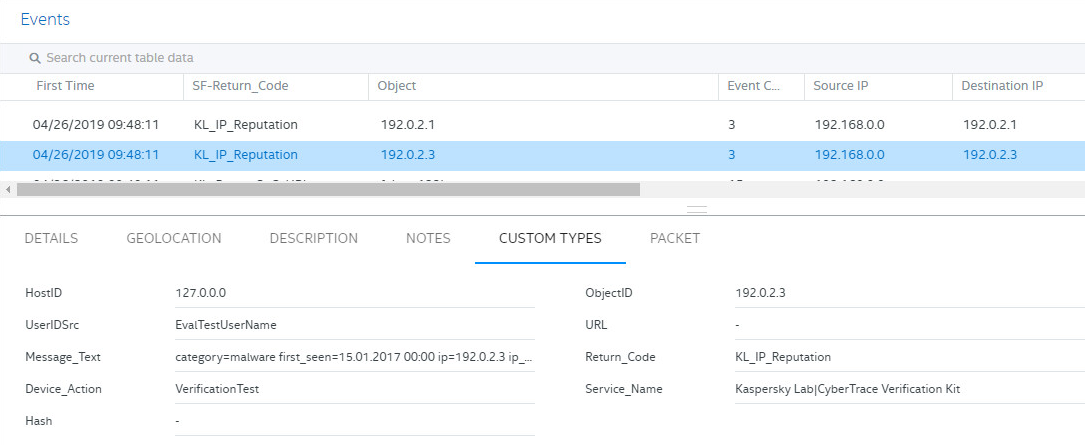The image size is (1085, 445).
Task: Open the DETAILS tab
Action: [x=51, y=239]
